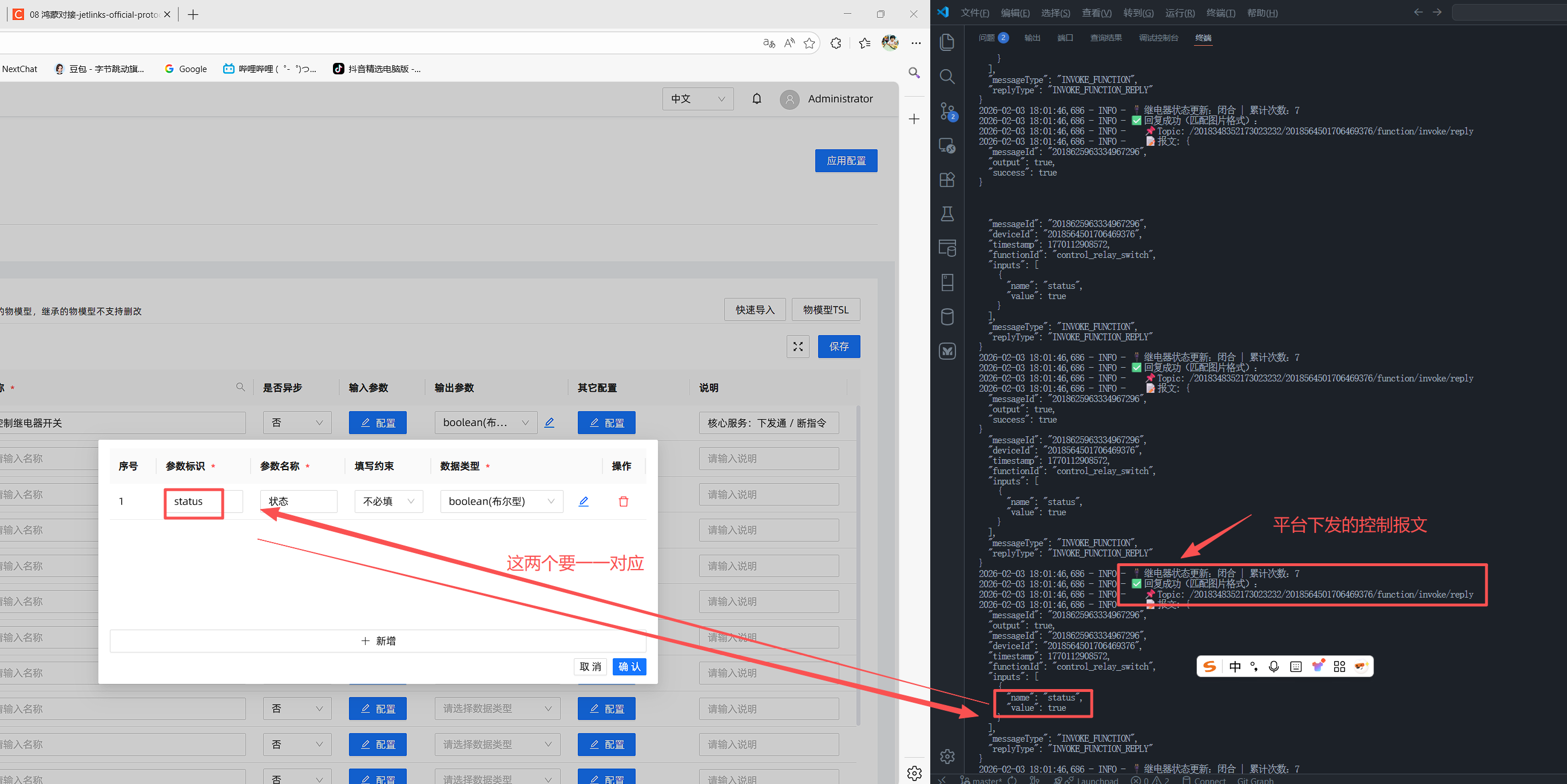Open VS Code Explorer files icon
Image resolution: width=1567 pixels, height=784 pixels.
946,42
